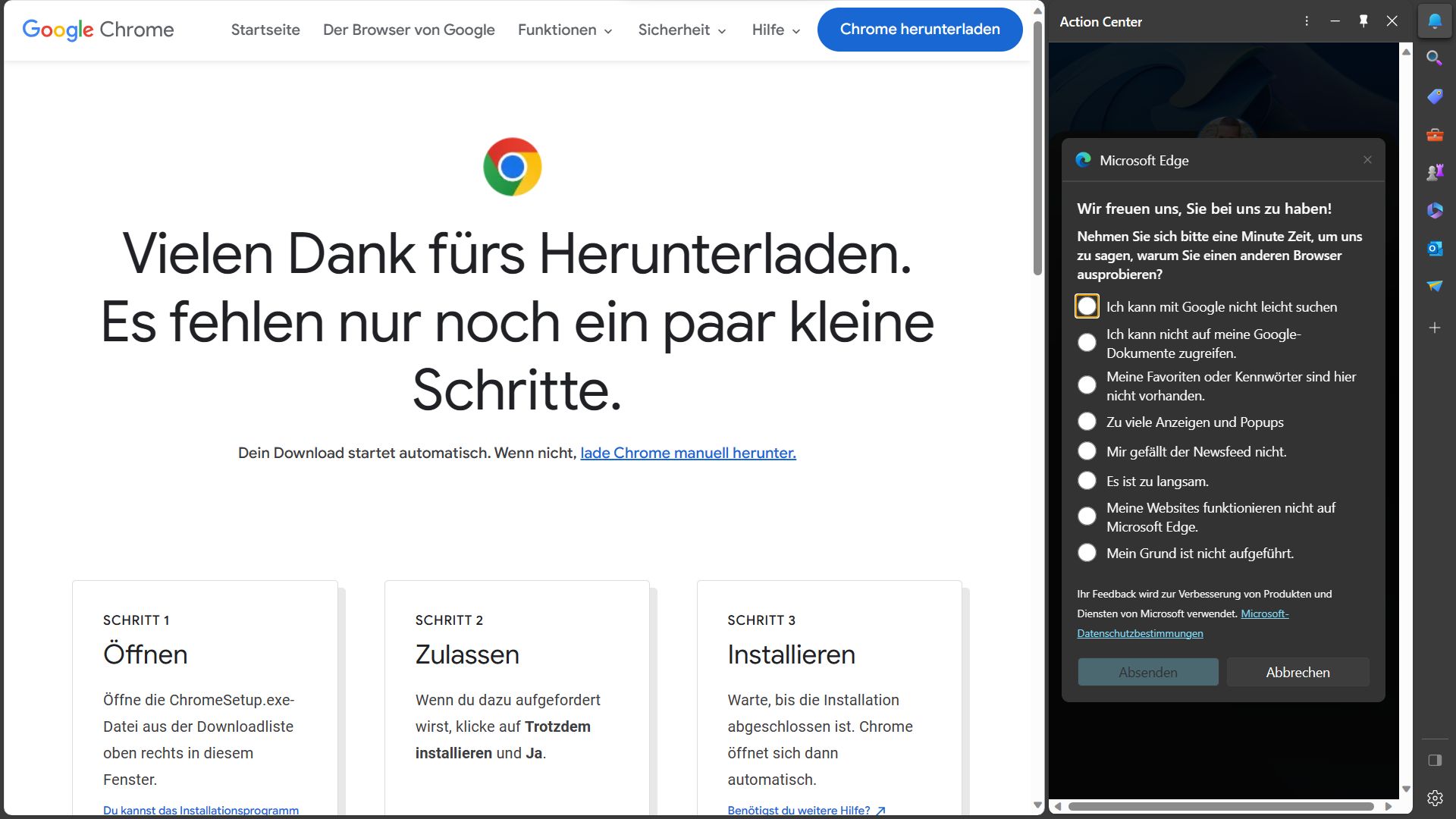The image size is (1456, 819).
Task: Open the Tools toolbox sidebar icon
Action: [x=1434, y=135]
